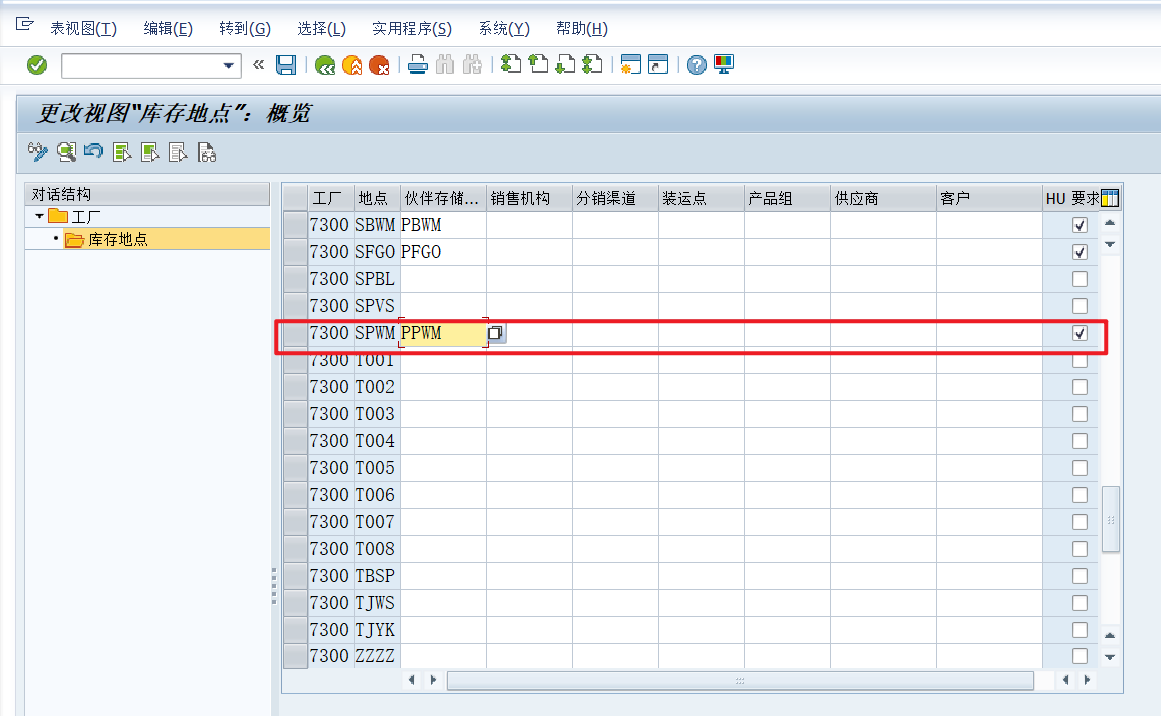The width and height of the screenshot is (1161, 716).
Task: Open the 编辑(E) menu
Action: click(x=168, y=28)
